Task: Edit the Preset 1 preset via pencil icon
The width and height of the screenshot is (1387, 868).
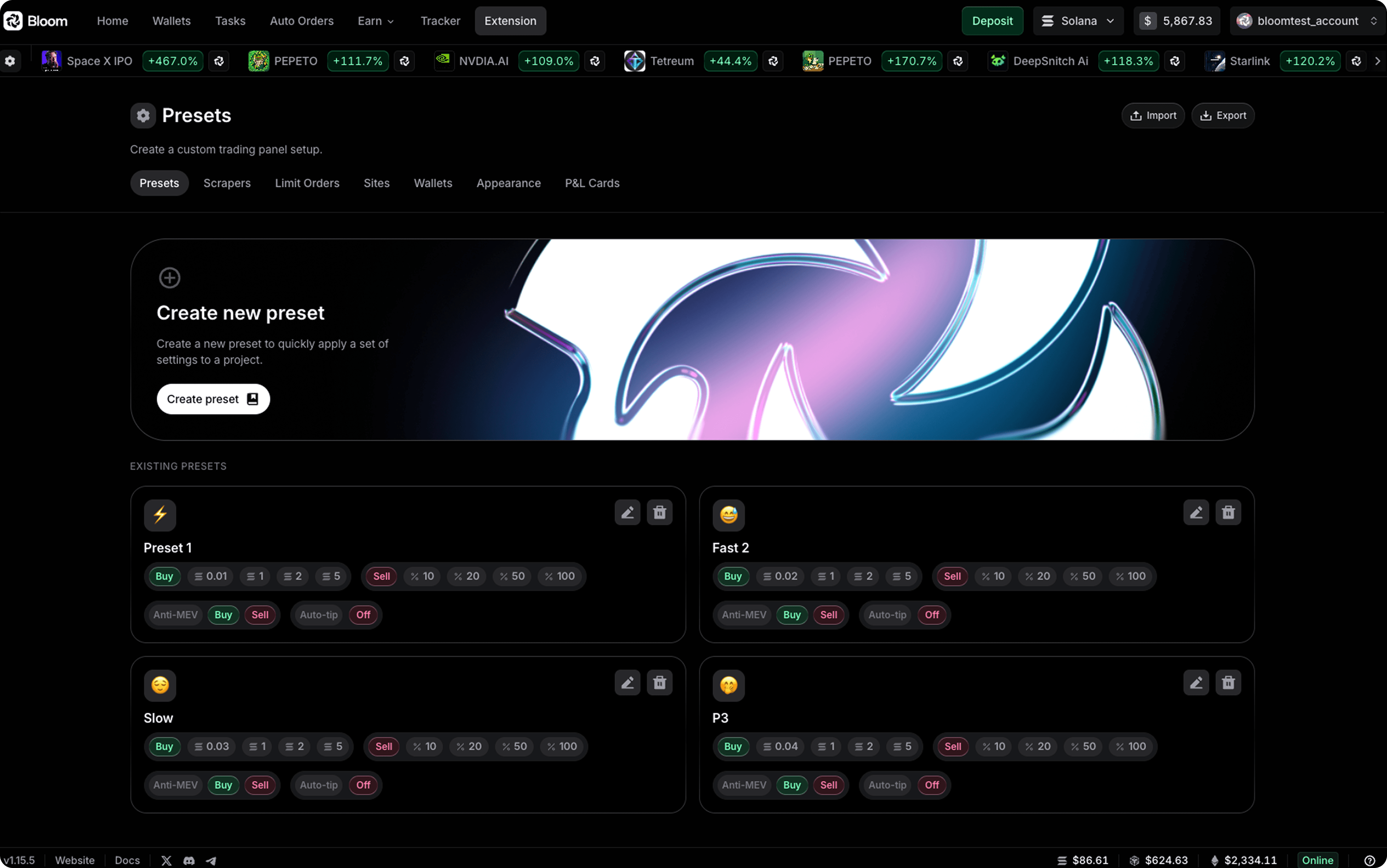Action: coord(627,512)
